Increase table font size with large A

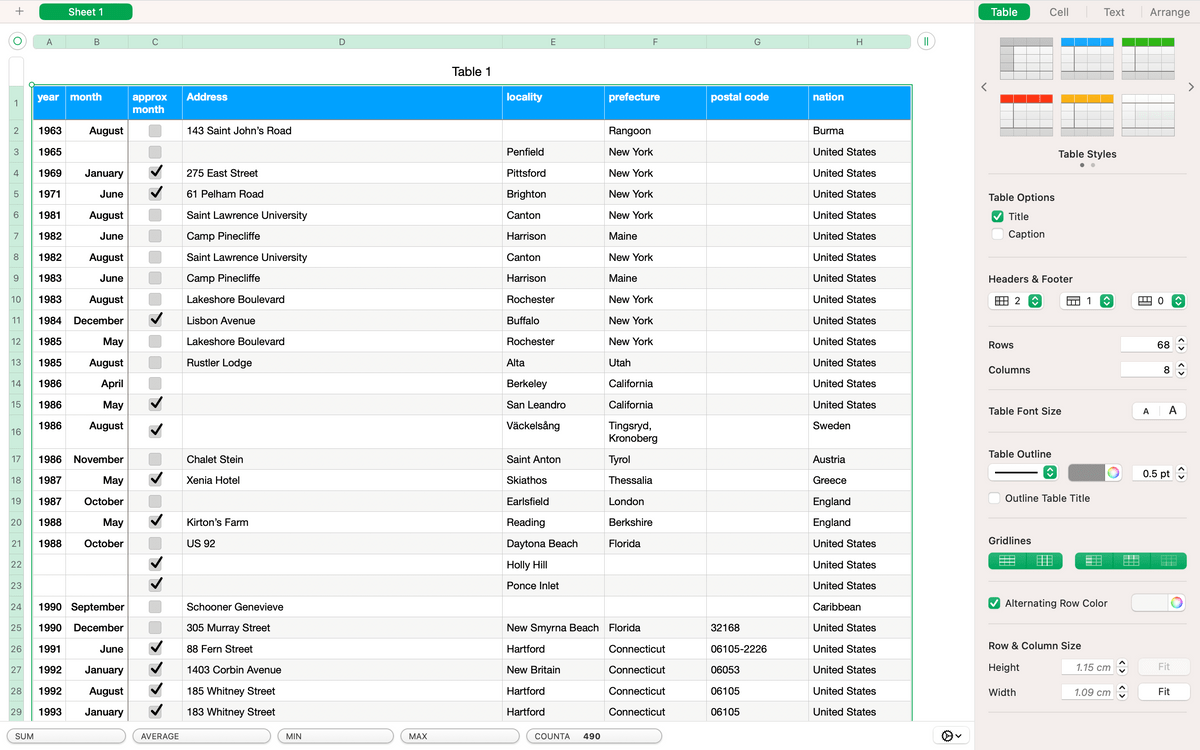(x=1172, y=411)
